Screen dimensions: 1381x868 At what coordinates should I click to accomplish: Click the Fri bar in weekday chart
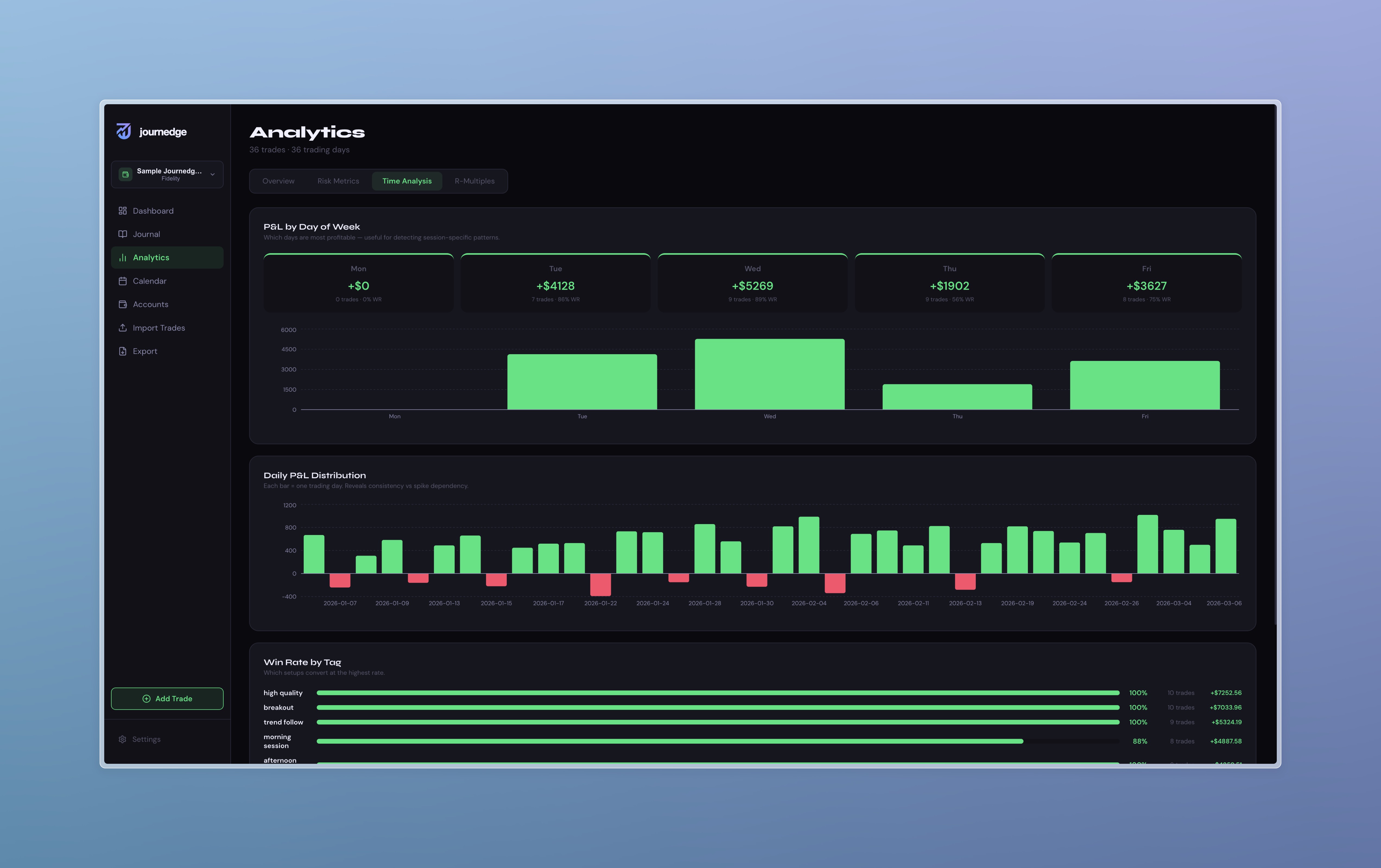click(1145, 385)
